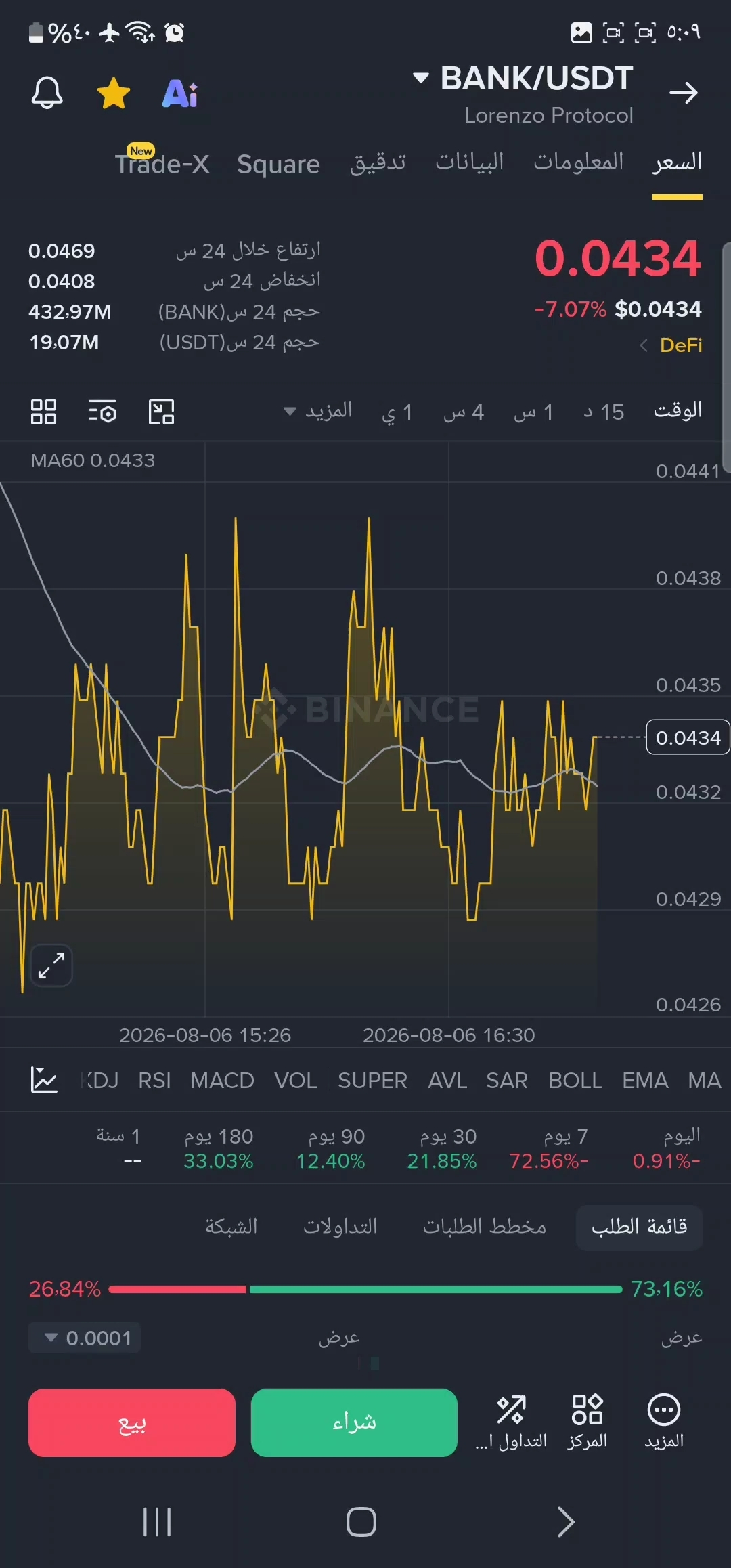
Task: Select the السعر tab
Action: click(x=677, y=162)
